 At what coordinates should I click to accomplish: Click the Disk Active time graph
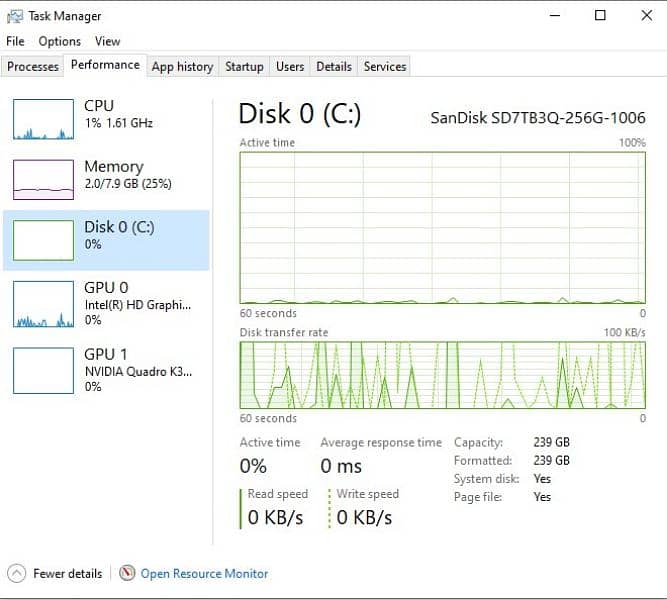point(442,226)
